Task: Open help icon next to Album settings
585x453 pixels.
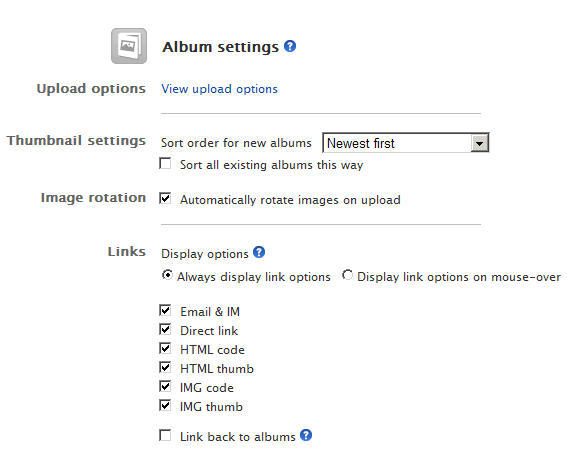Action: (290, 46)
